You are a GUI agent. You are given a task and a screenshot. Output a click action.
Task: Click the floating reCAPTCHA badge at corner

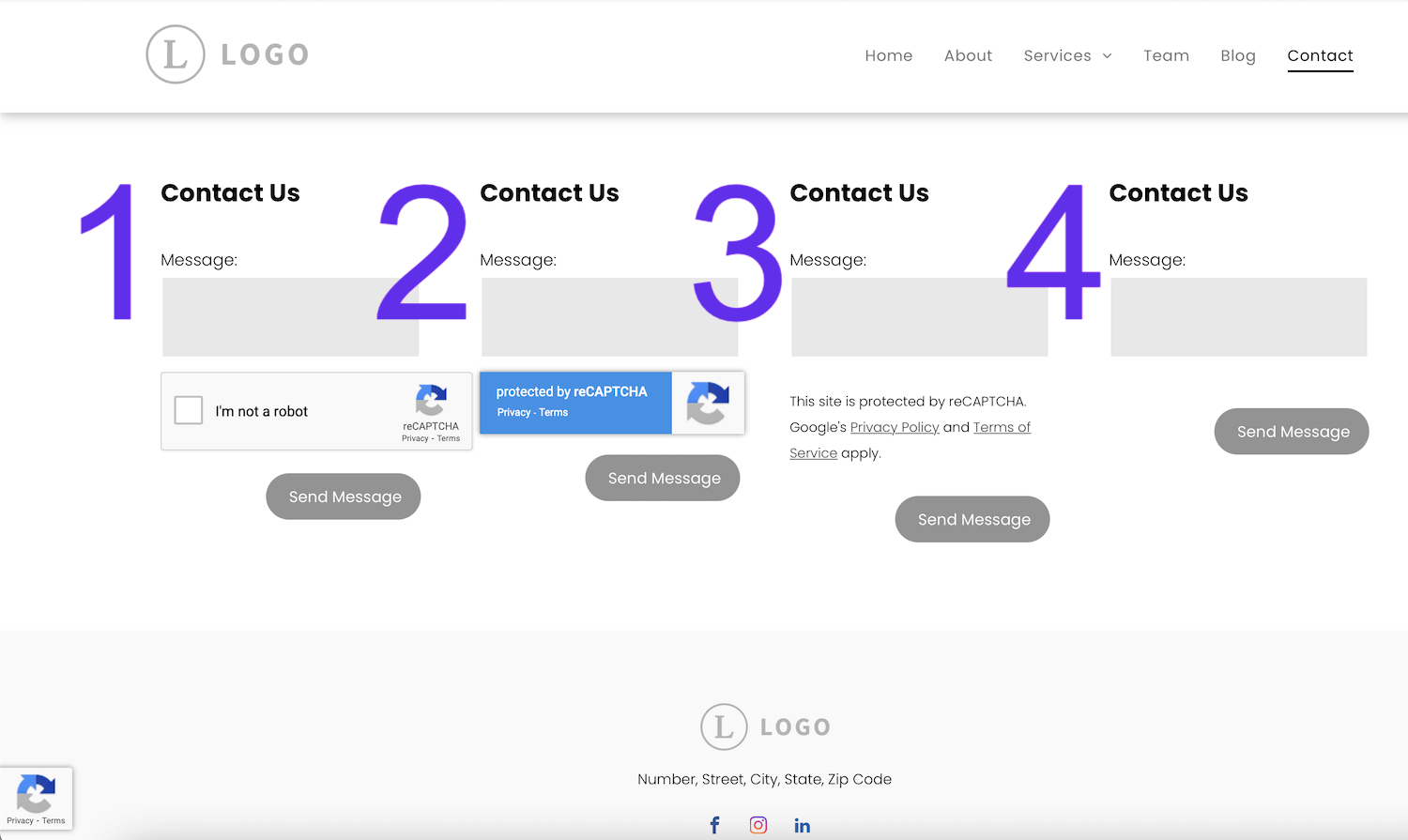click(36, 799)
